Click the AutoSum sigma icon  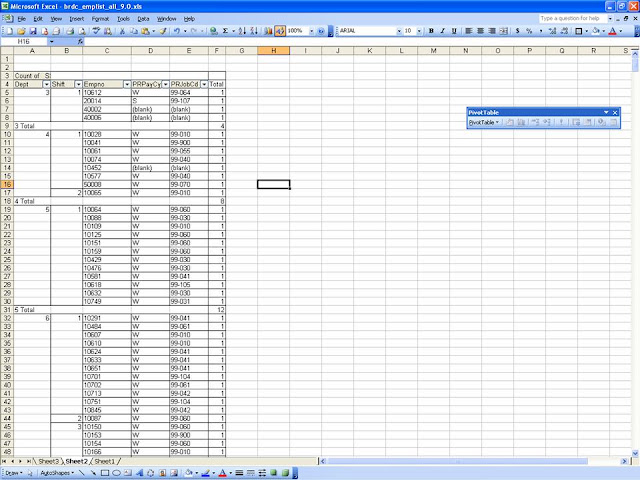pos(225,31)
